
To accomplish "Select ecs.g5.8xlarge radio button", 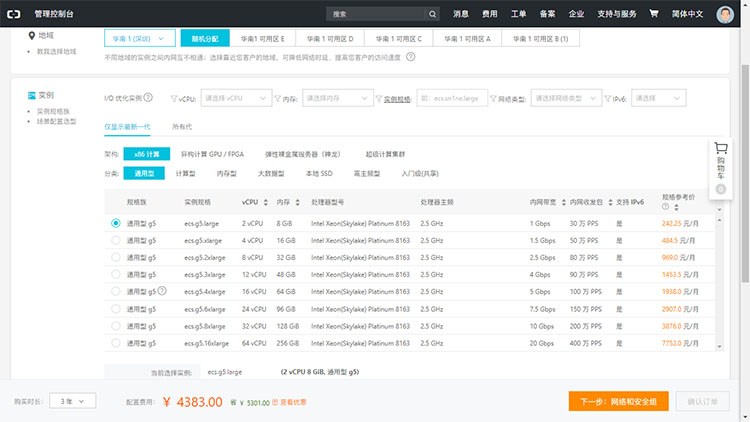I will click(x=115, y=326).
